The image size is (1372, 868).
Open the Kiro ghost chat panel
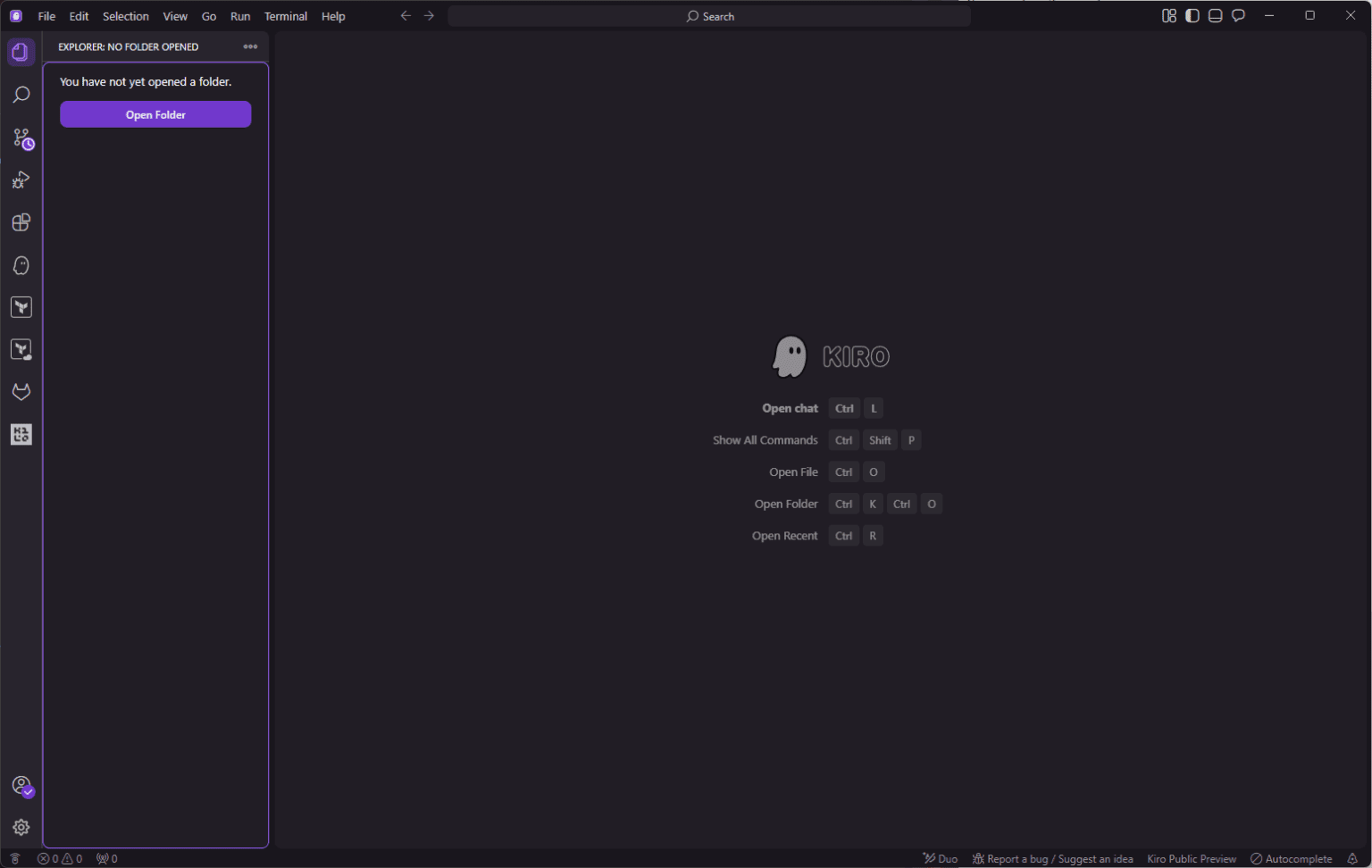point(21,264)
